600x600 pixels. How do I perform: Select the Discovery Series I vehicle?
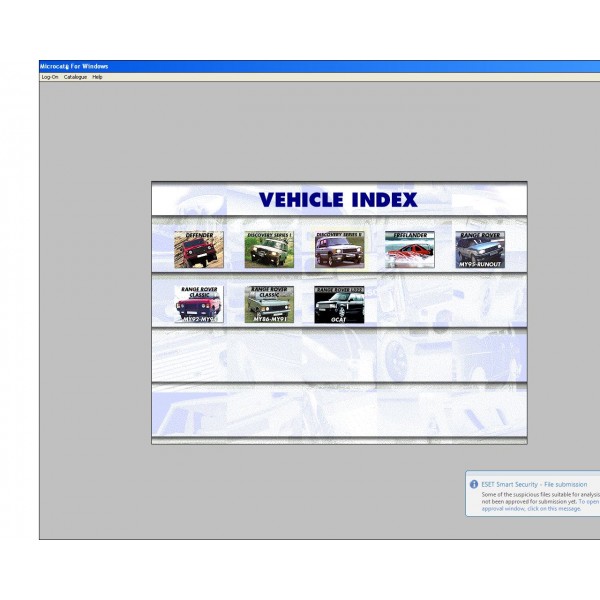[269, 249]
